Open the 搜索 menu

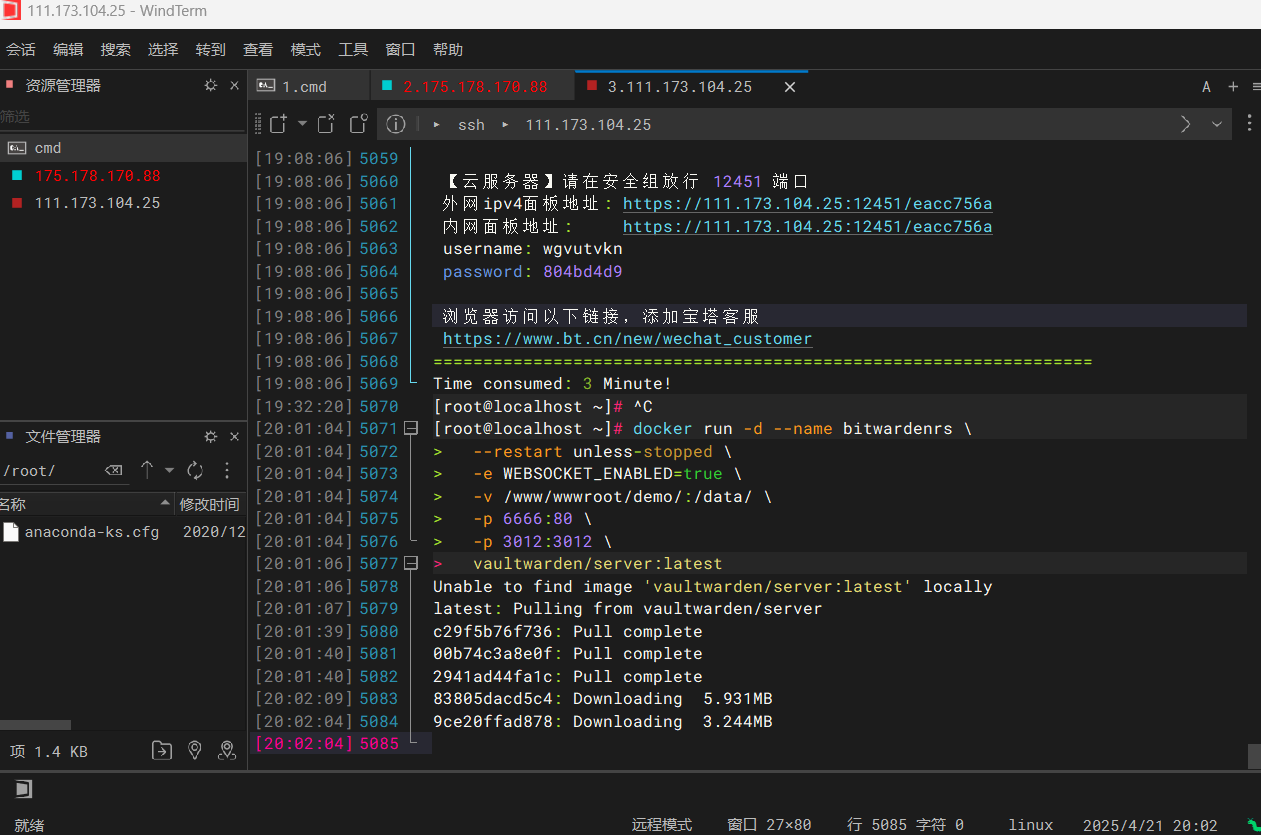click(115, 49)
